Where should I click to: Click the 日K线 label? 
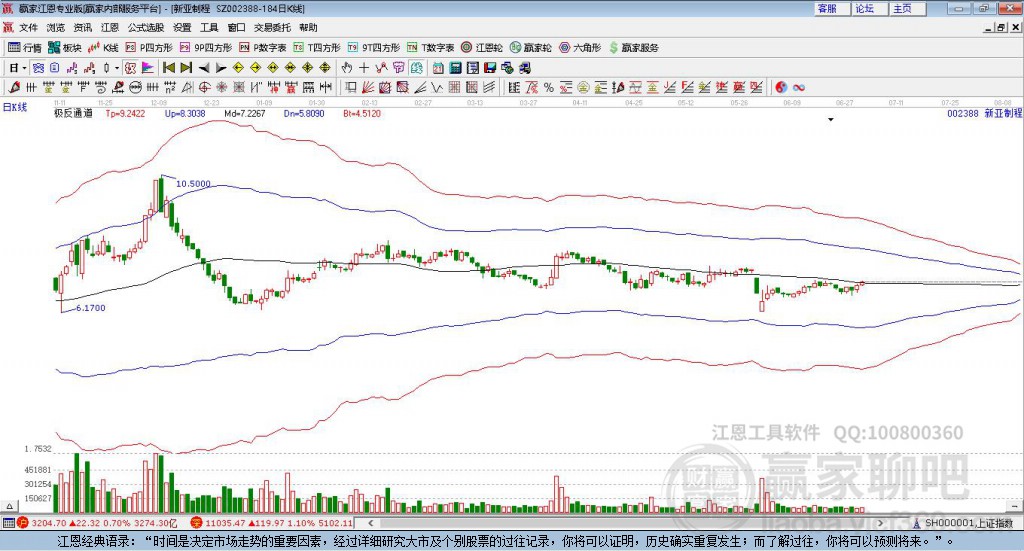tap(15, 107)
